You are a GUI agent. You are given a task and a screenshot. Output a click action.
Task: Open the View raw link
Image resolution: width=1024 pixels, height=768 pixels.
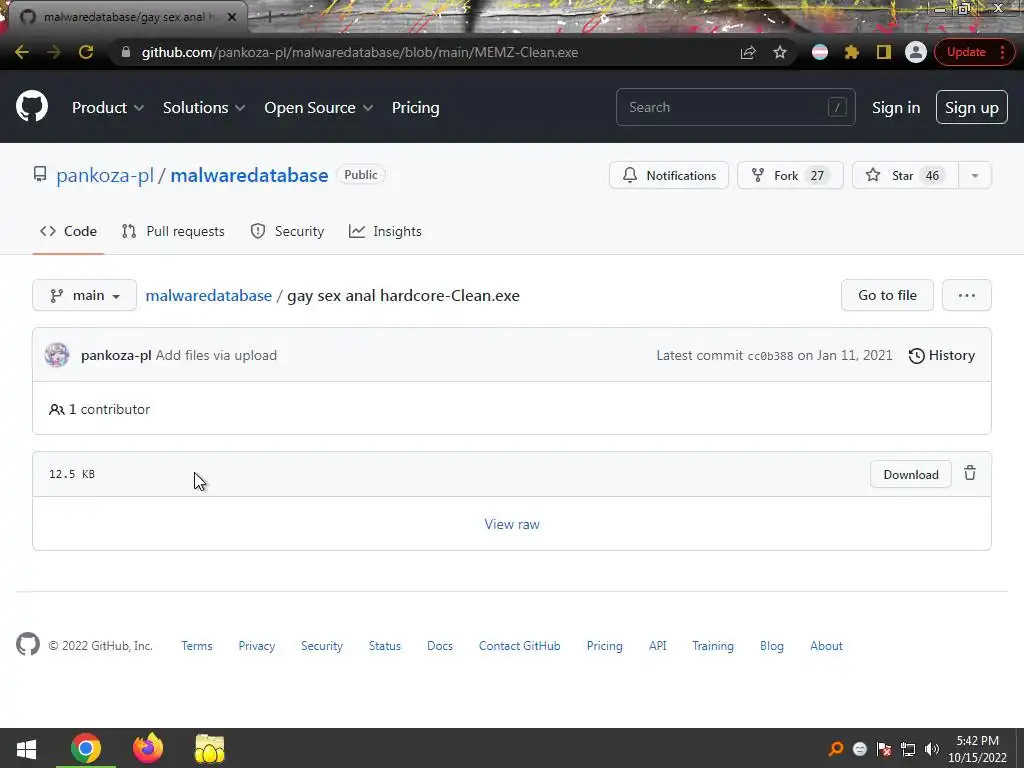tap(512, 524)
